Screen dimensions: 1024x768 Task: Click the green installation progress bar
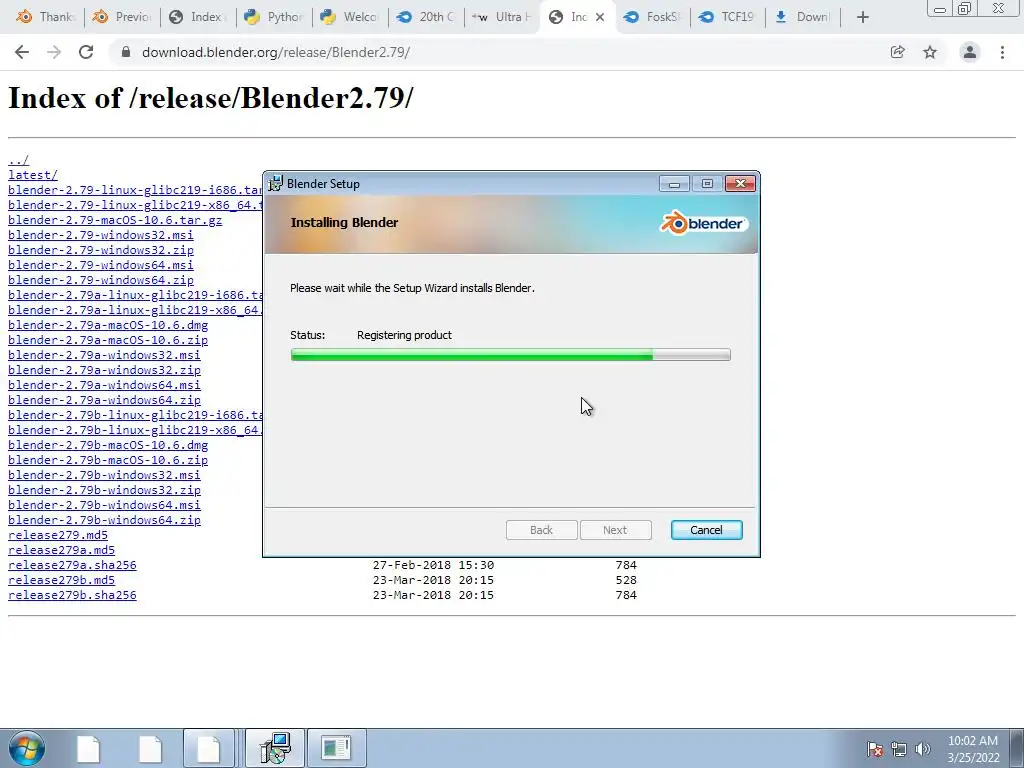(x=511, y=355)
